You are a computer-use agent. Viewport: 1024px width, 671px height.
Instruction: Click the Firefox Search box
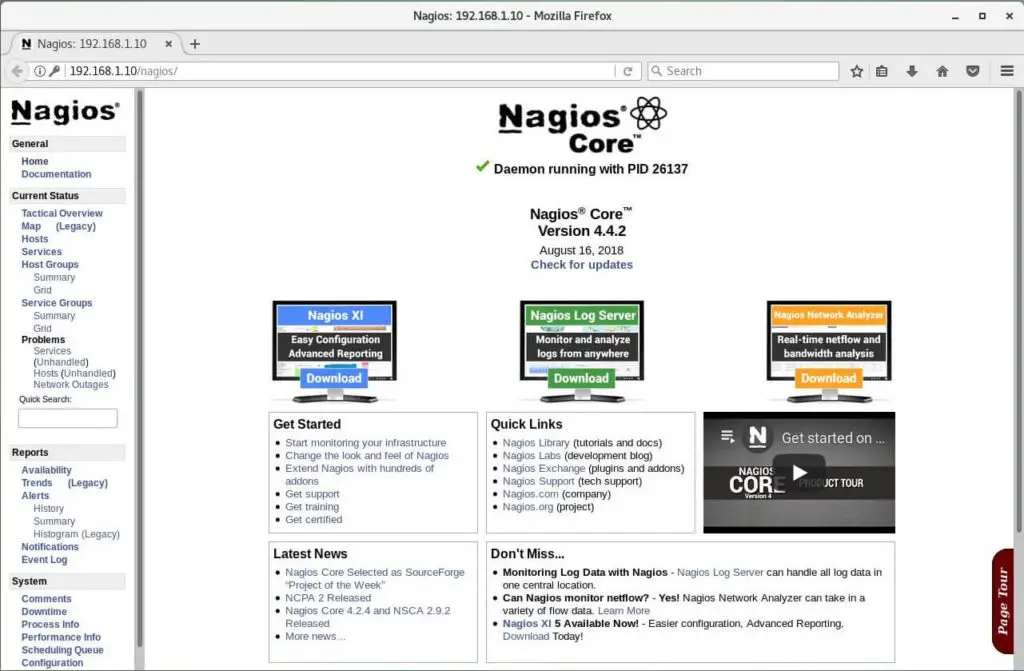(x=743, y=71)
